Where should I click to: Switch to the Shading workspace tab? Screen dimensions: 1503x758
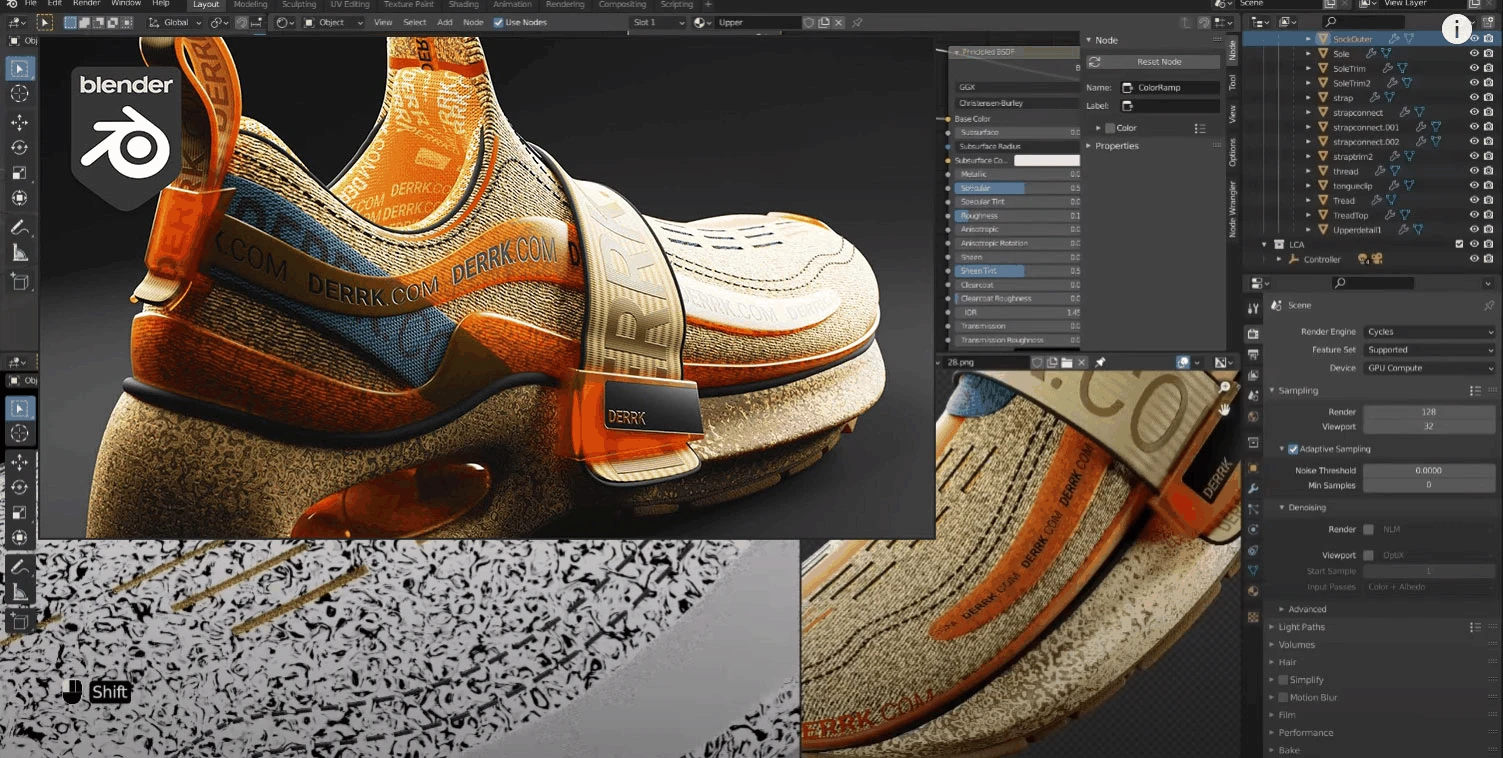point(463,4)
